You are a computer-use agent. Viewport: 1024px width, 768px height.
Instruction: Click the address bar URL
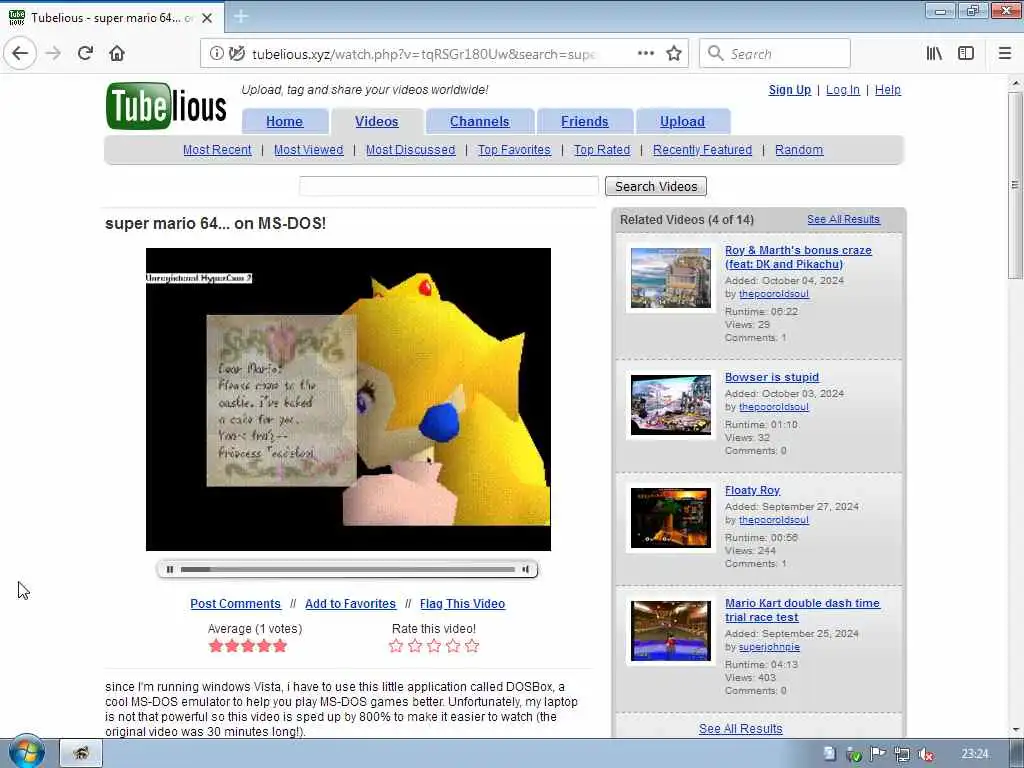click(x=423, y=54)
